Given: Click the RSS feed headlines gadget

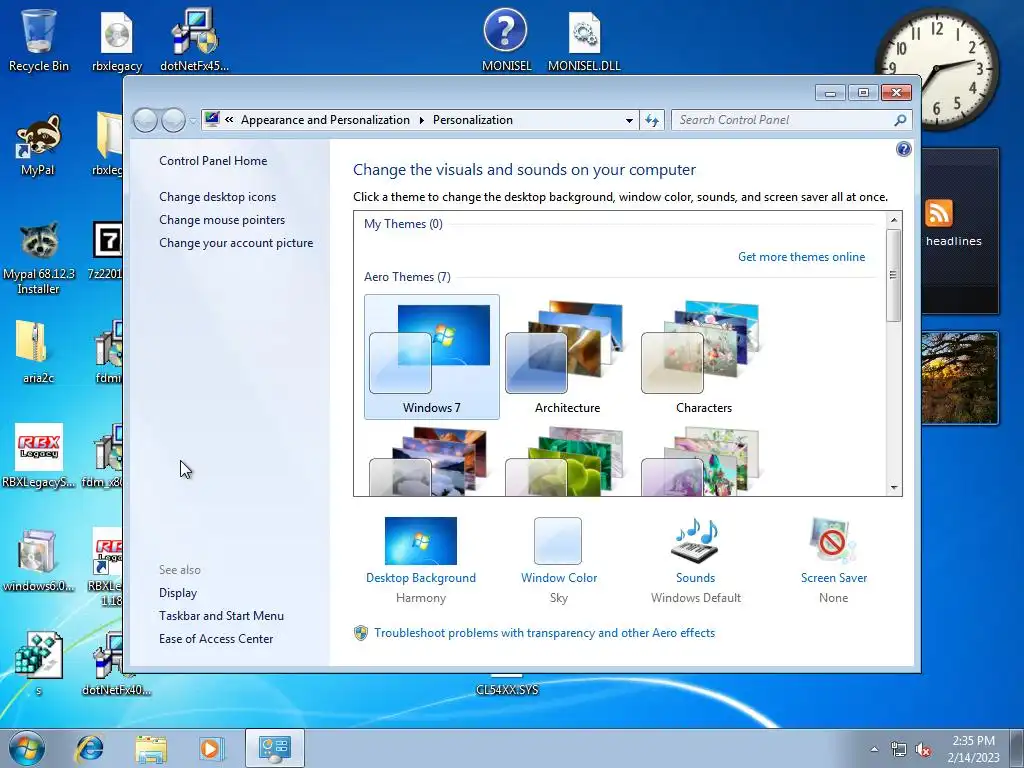Looking at the screenshot, I should [959, 230].
